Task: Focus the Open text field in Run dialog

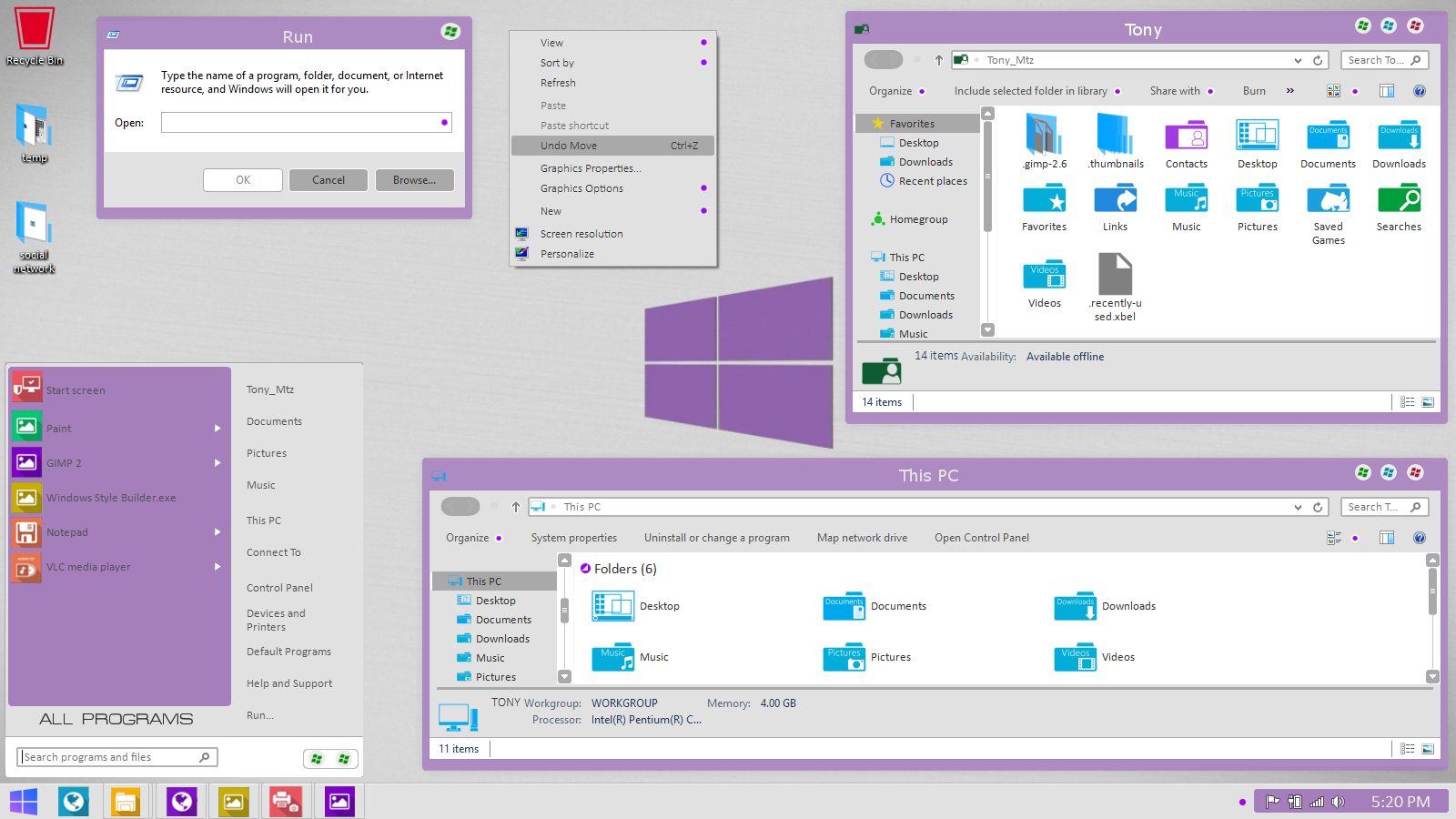Action: click(307, 123)
